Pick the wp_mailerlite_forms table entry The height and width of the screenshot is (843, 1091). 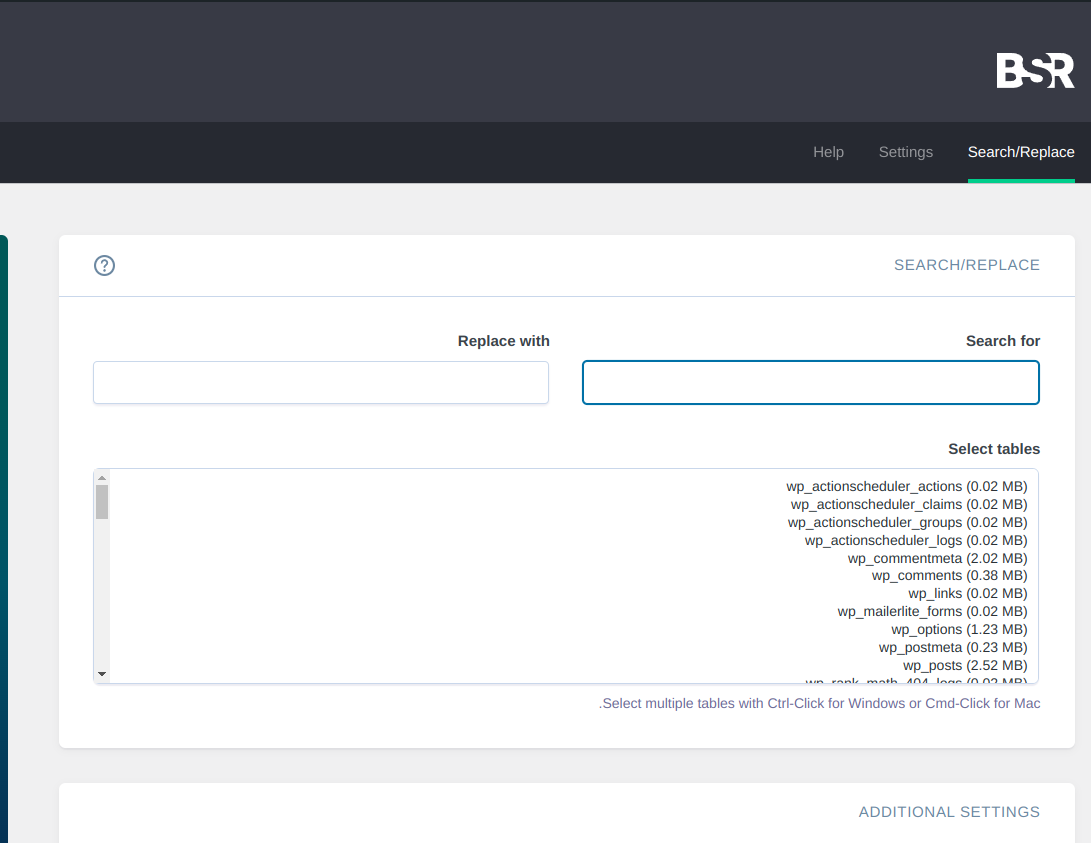click(932, 612)
